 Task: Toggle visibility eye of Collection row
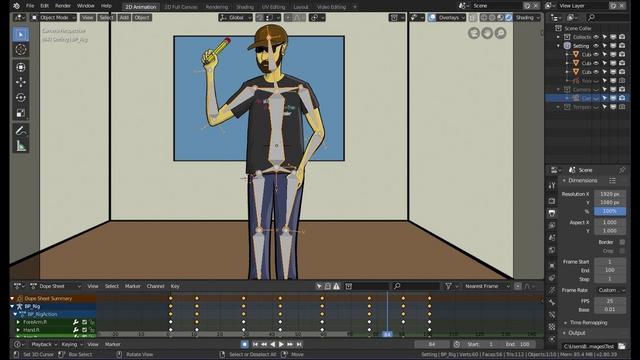[x=596, y=37]
